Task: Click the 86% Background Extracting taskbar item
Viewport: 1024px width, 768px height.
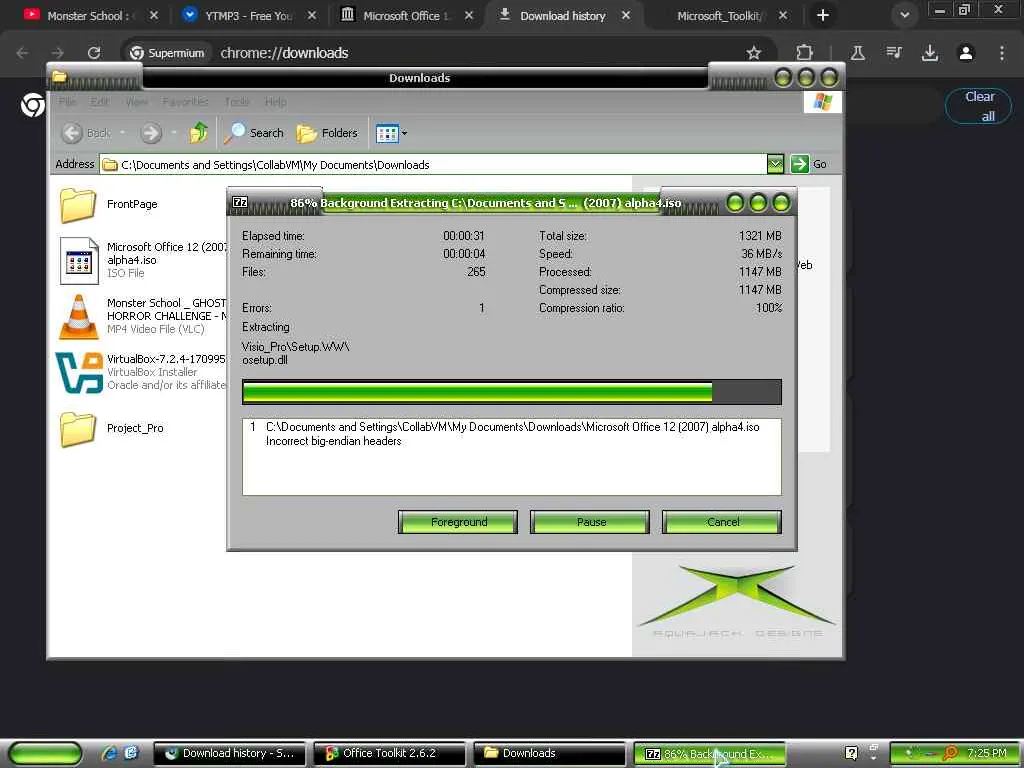Action: pos(709,753)
